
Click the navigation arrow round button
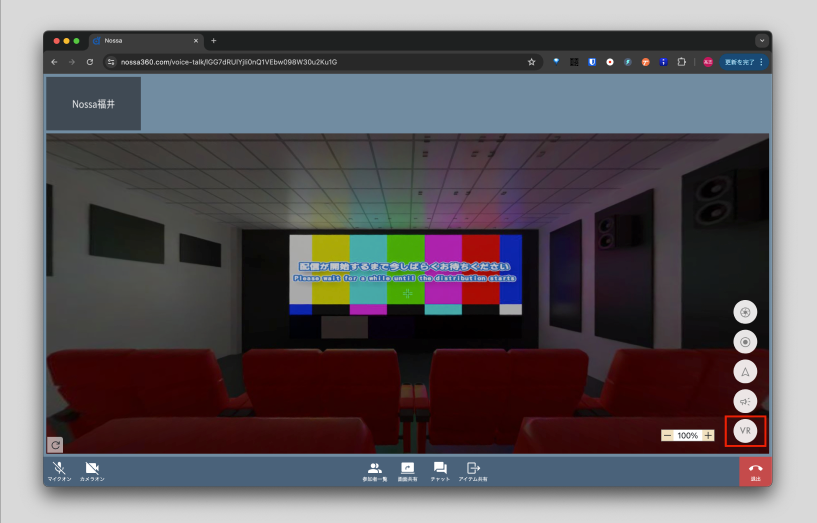(745, 371)
